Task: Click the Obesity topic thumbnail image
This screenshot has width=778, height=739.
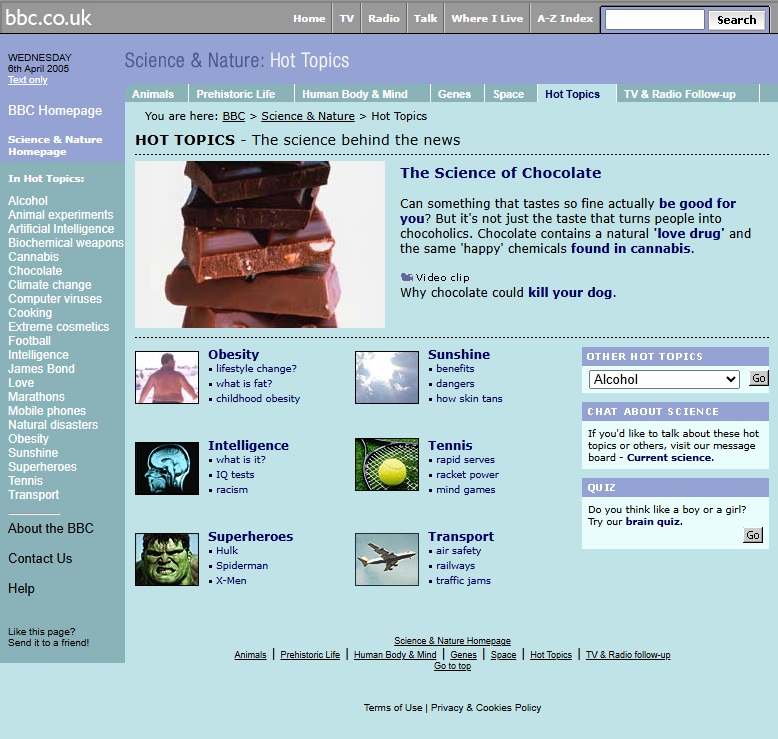Action: coord(167,377)
